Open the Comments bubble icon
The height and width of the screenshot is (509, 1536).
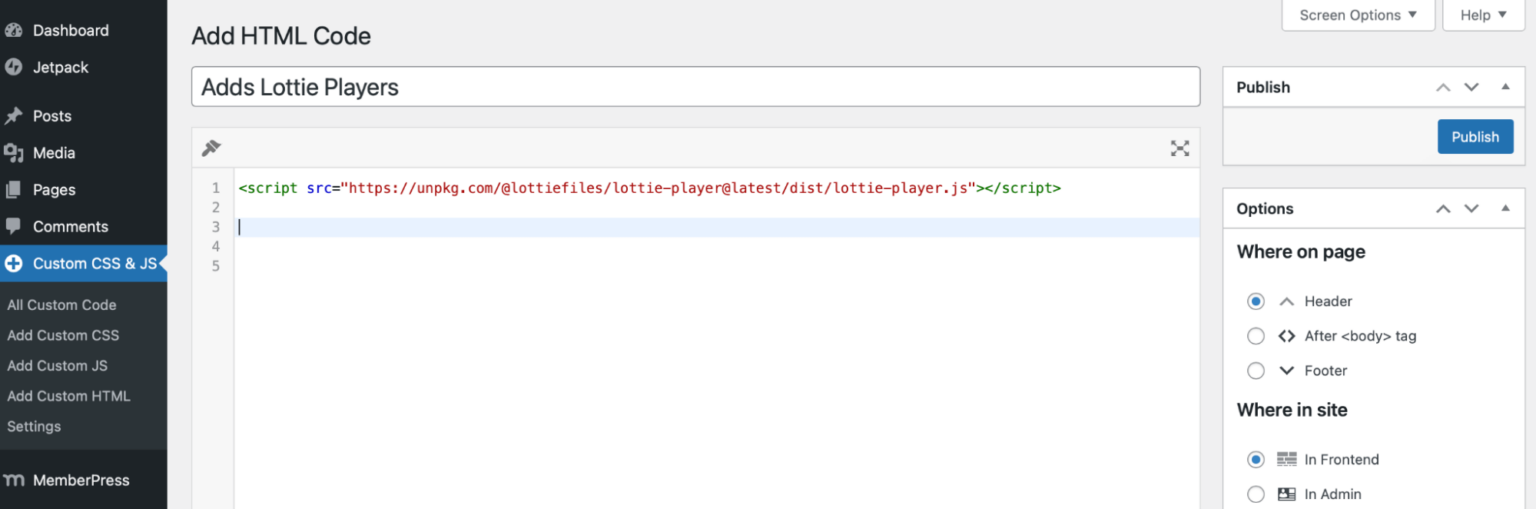pyautogui.click(x=14, y=227)
